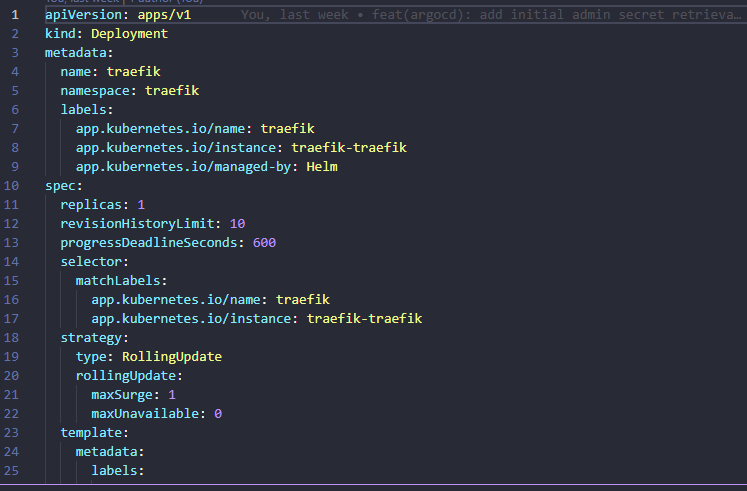747x491 pixels.
Task: Click 'namespace' key on line 5
Action: tap(95, 91)
